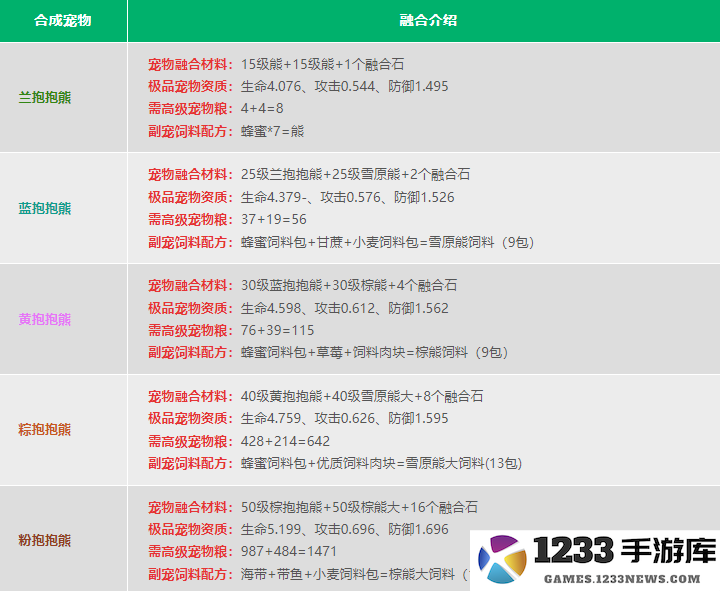Click 生命4.759、攻击0.626、防御1.595 stats line
This screenshot has height=591, width=720.
344,418
